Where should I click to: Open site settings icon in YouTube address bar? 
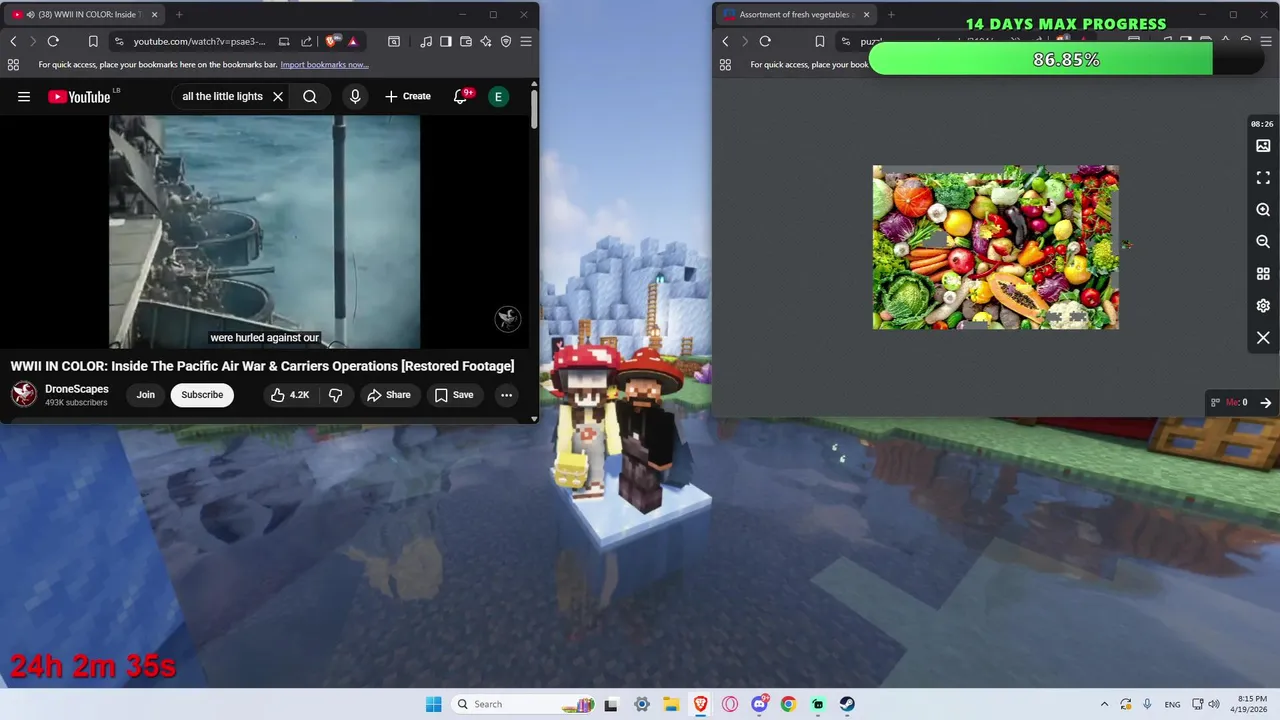[119, 41]
